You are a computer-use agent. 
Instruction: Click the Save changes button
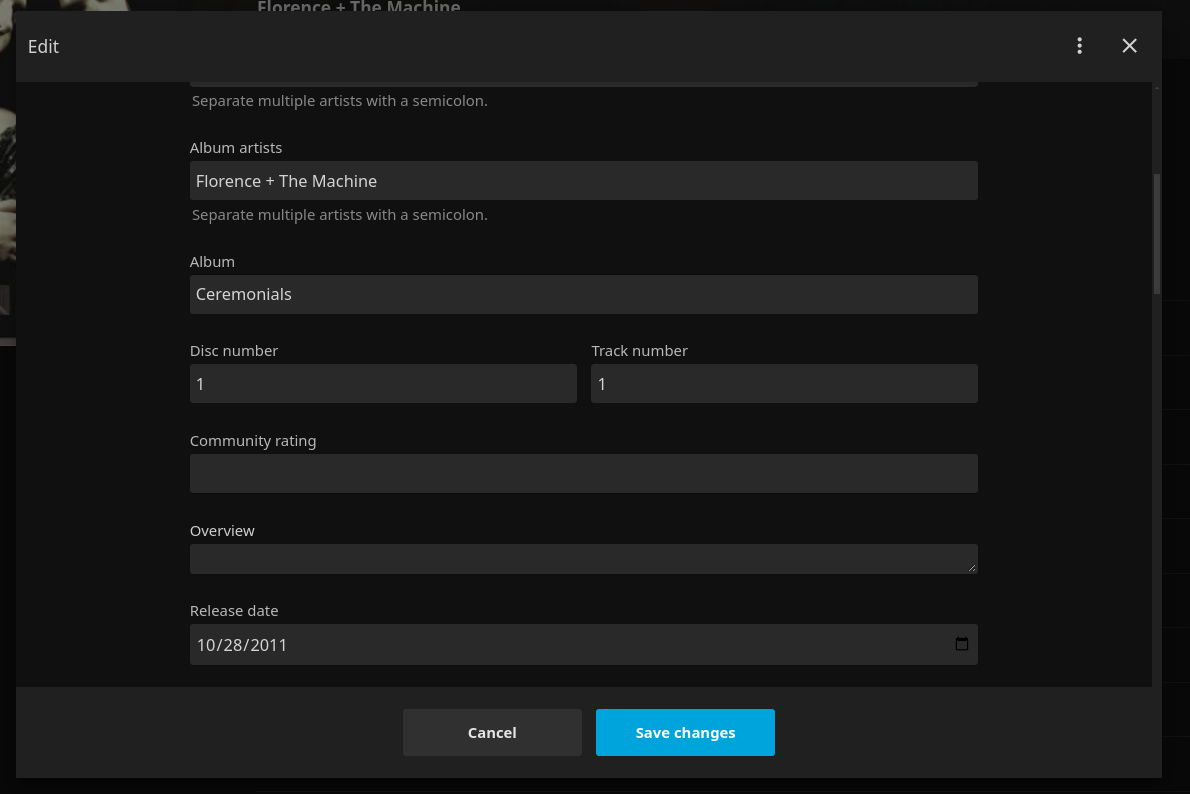coord(685,733)
